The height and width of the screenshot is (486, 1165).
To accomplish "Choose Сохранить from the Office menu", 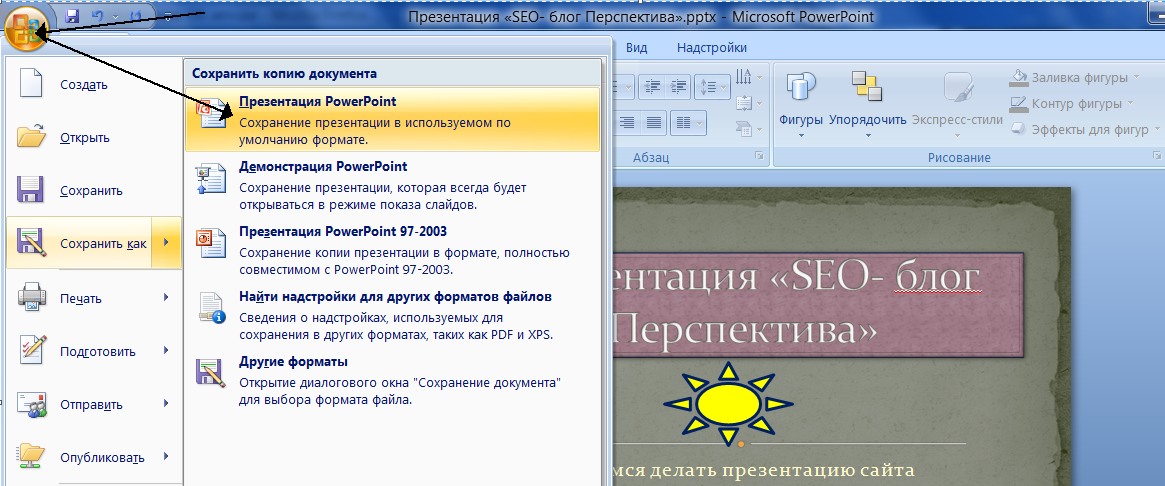I will 93,190.
